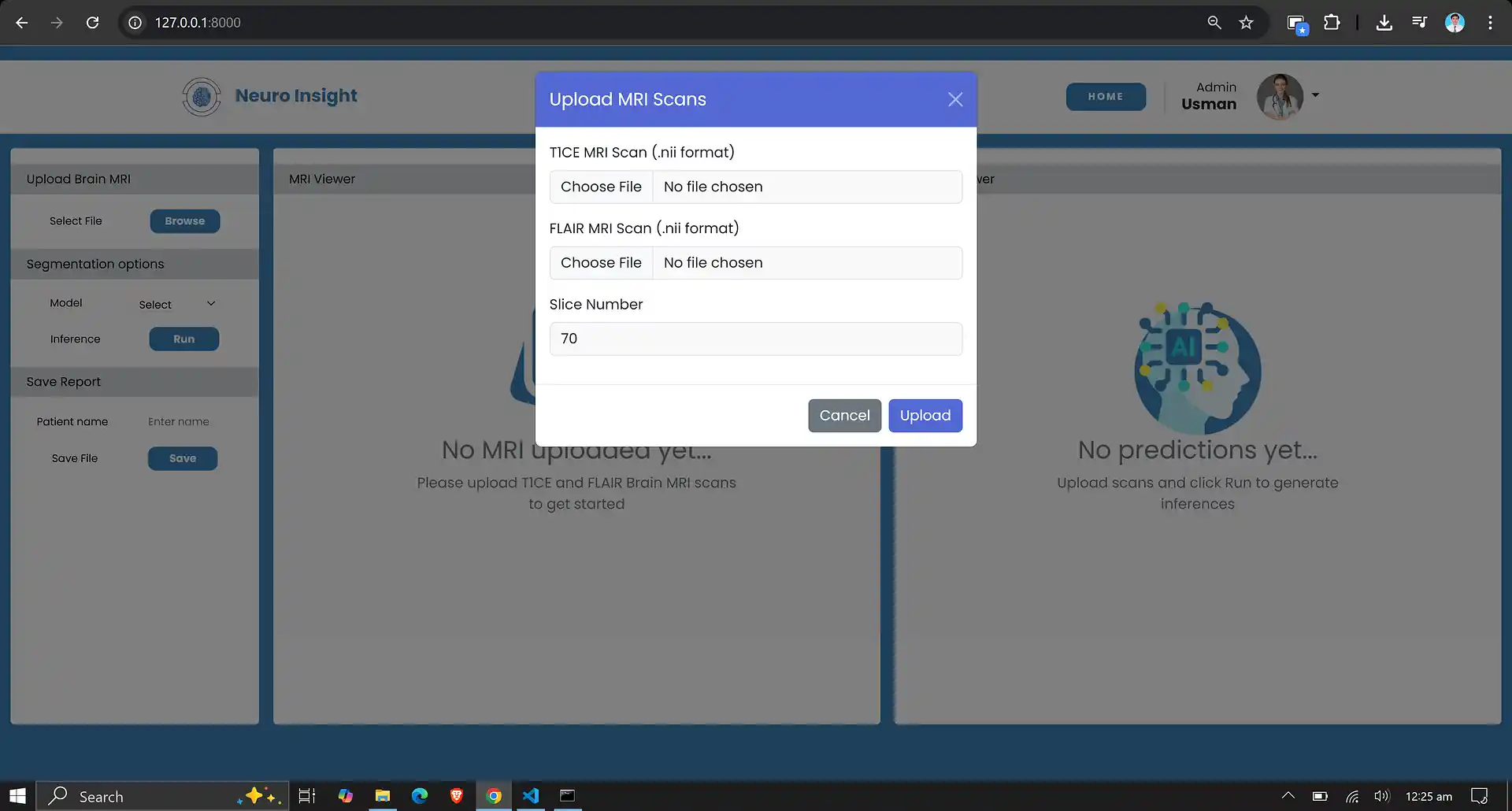This screenshot has width=1512, height=811.
Task: Click the browser profile avatar icon
Action: point(1455,22)
